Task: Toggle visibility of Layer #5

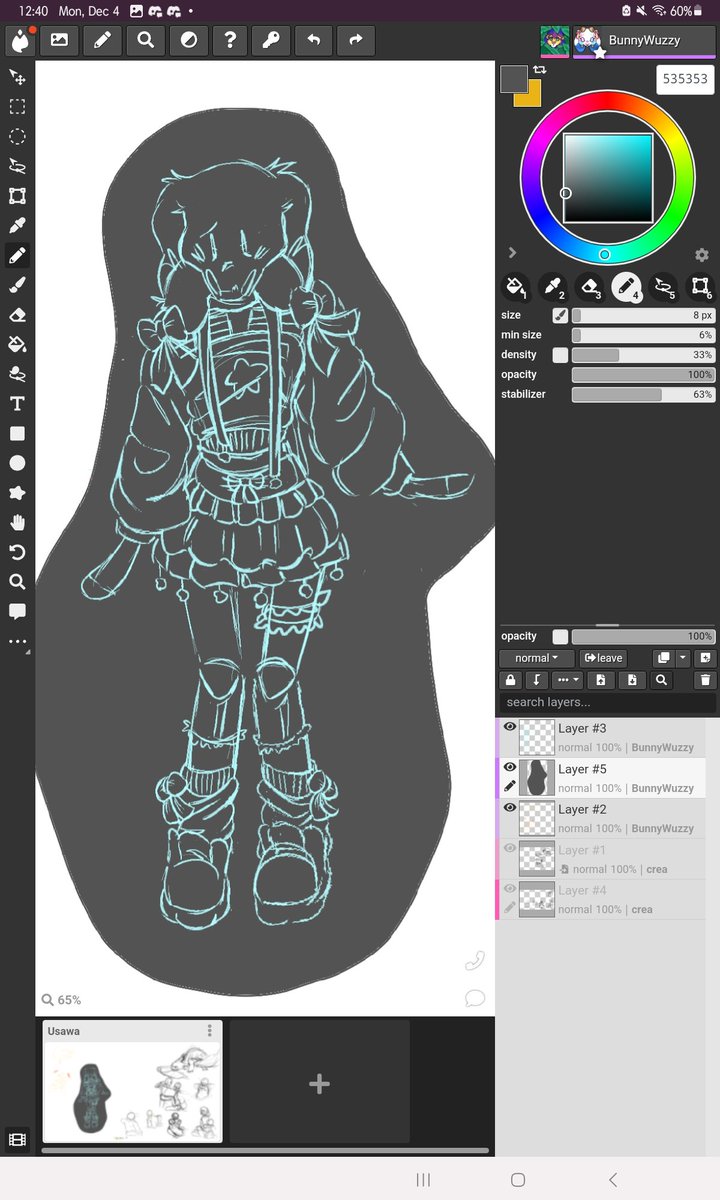Action: 510,767
